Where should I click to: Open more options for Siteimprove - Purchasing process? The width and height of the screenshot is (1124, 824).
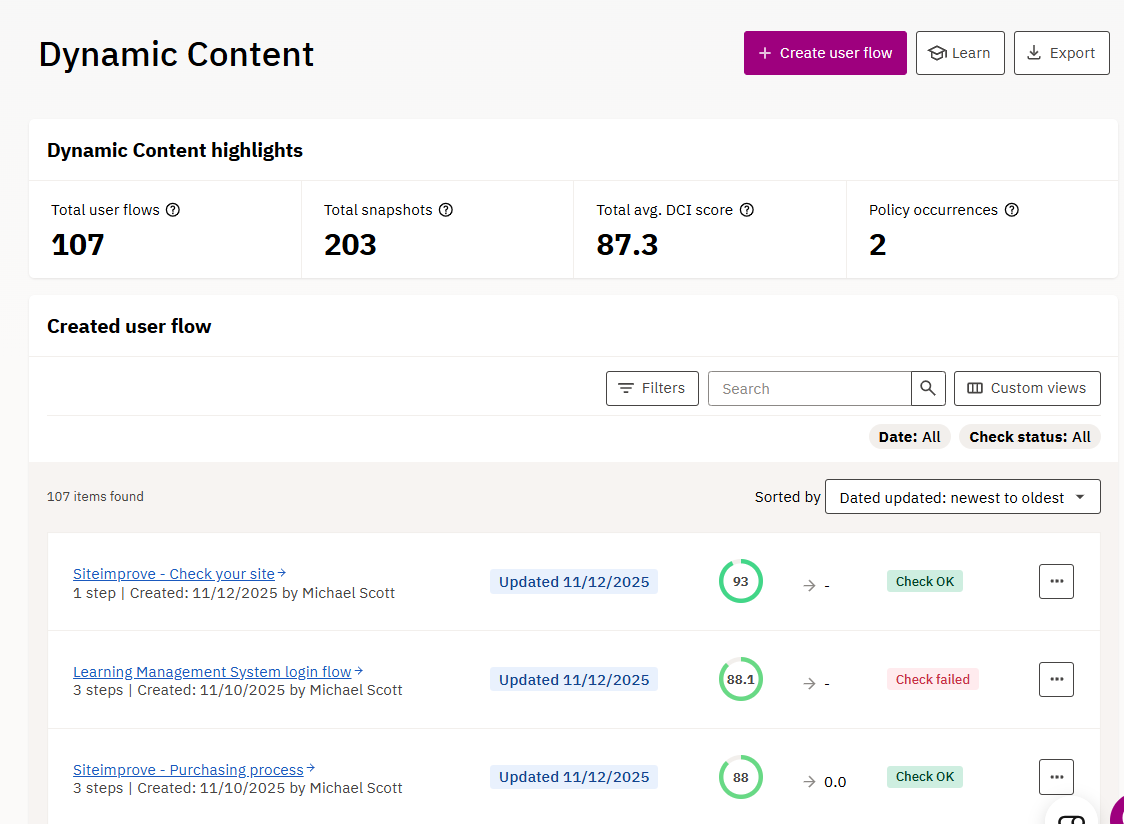tap(1056, 777)
